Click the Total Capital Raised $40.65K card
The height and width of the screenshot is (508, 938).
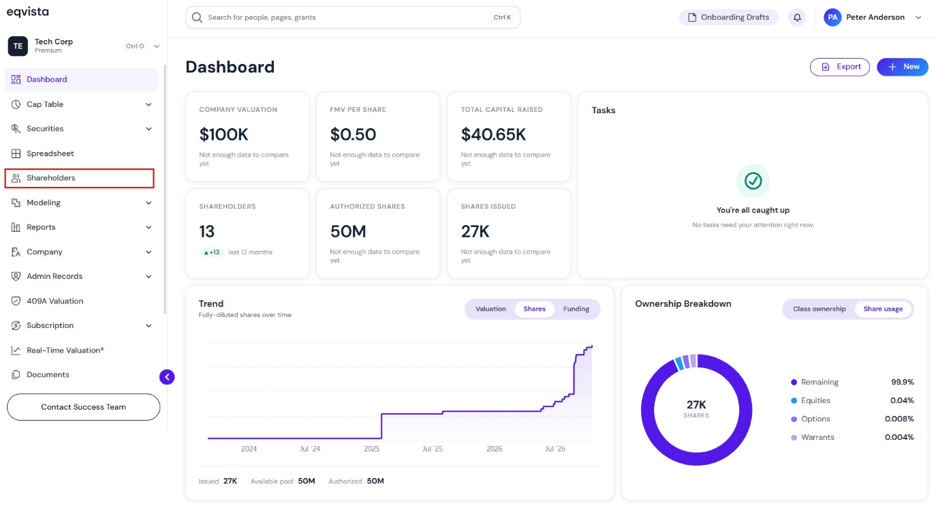point(509,136)
